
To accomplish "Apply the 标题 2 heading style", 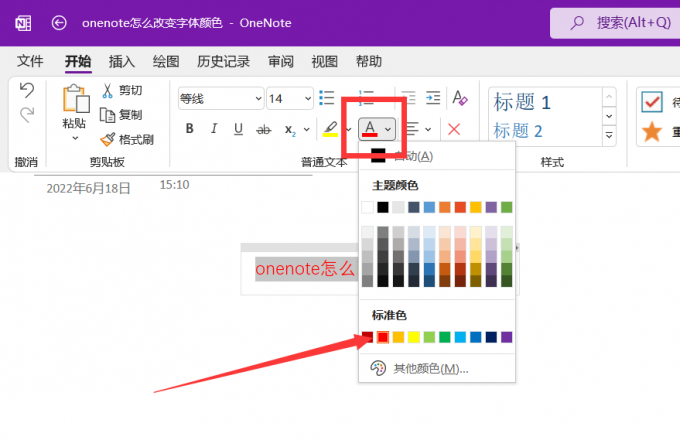I will (518, 131).
